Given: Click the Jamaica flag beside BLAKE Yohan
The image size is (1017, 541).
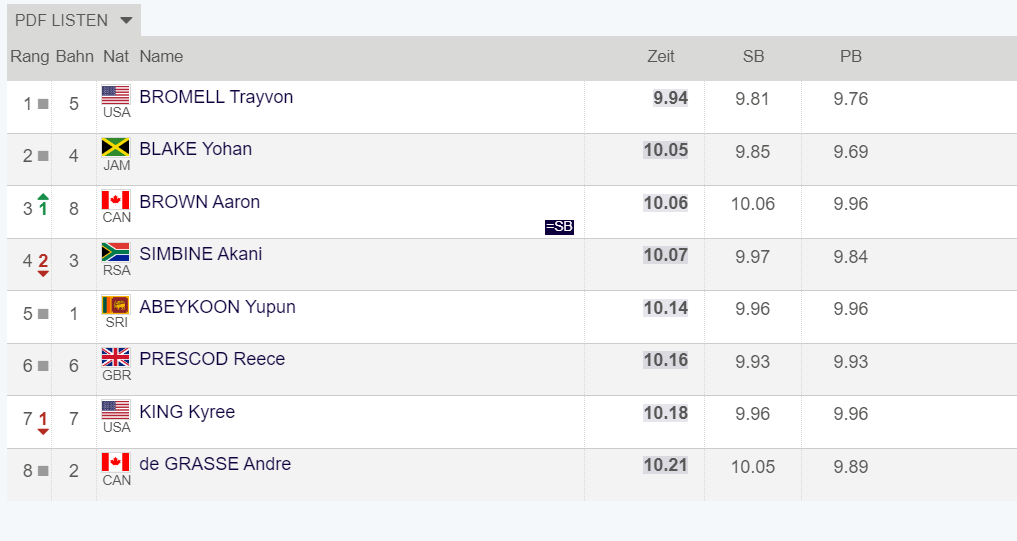Looking at the screenshot, I should click(x=115, y=147).
